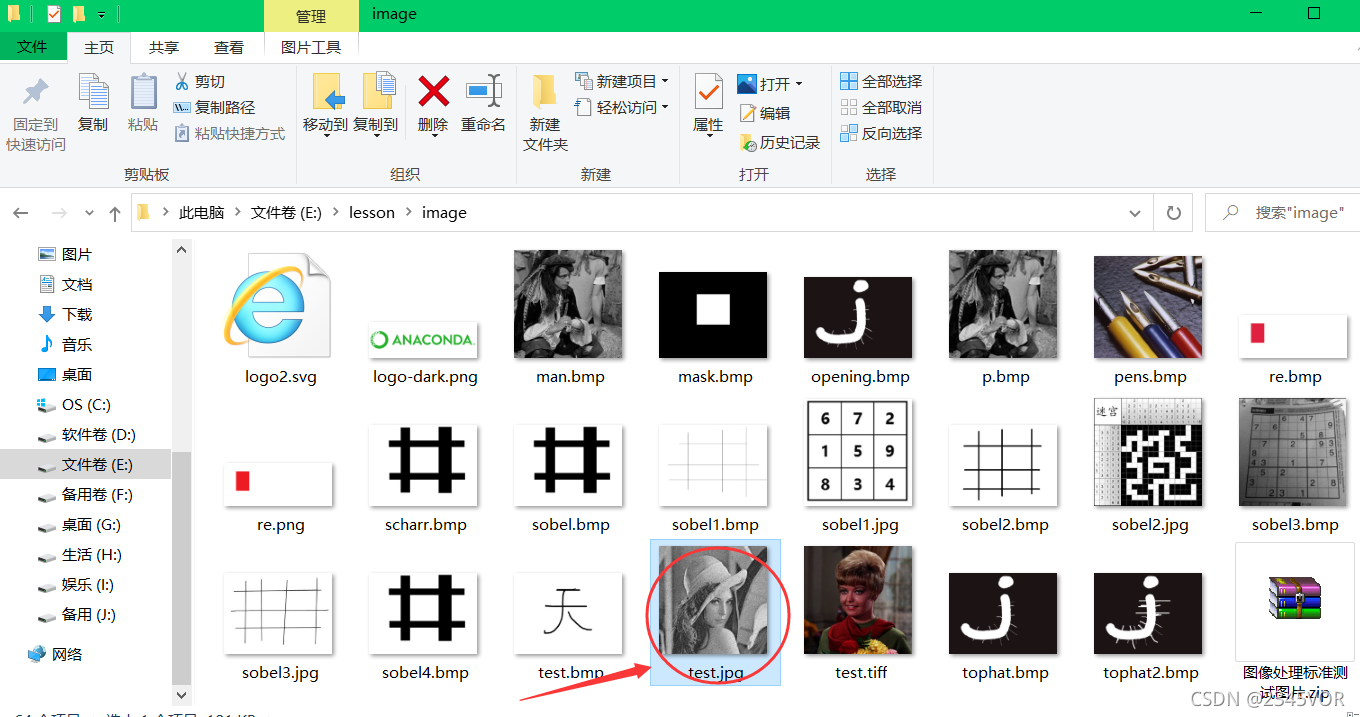Pin folder using 固定到快速访问 icon
1360x717 pixels.
coord(34,112)
